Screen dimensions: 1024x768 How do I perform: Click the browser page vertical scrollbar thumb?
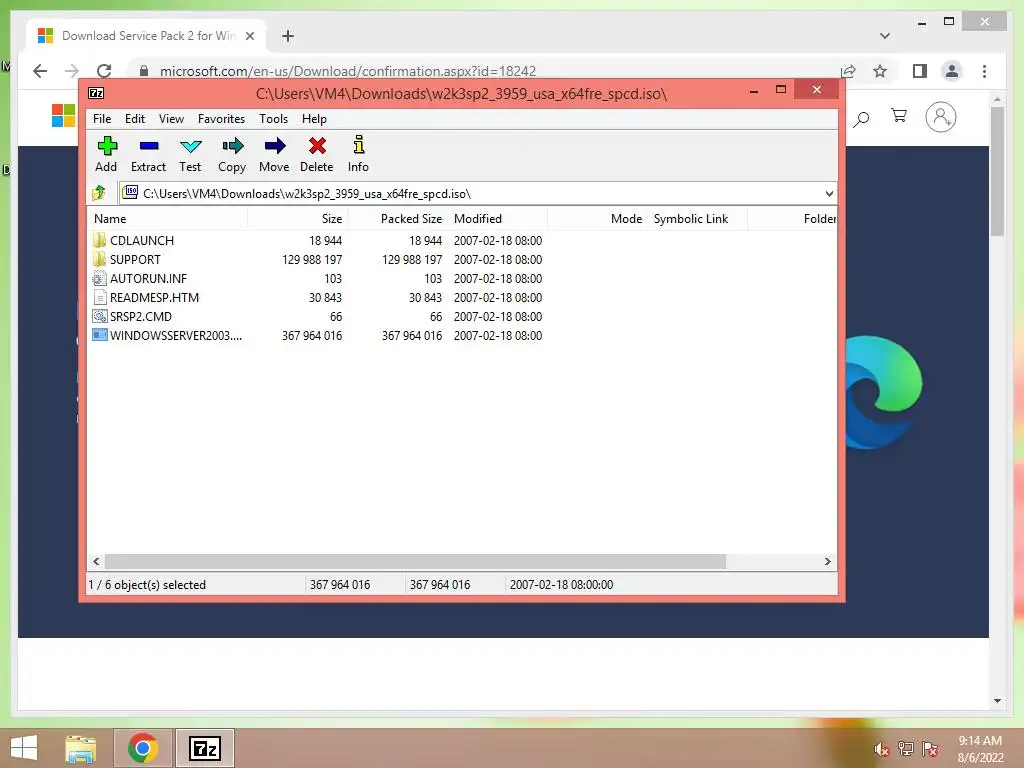tap(997, 172)
